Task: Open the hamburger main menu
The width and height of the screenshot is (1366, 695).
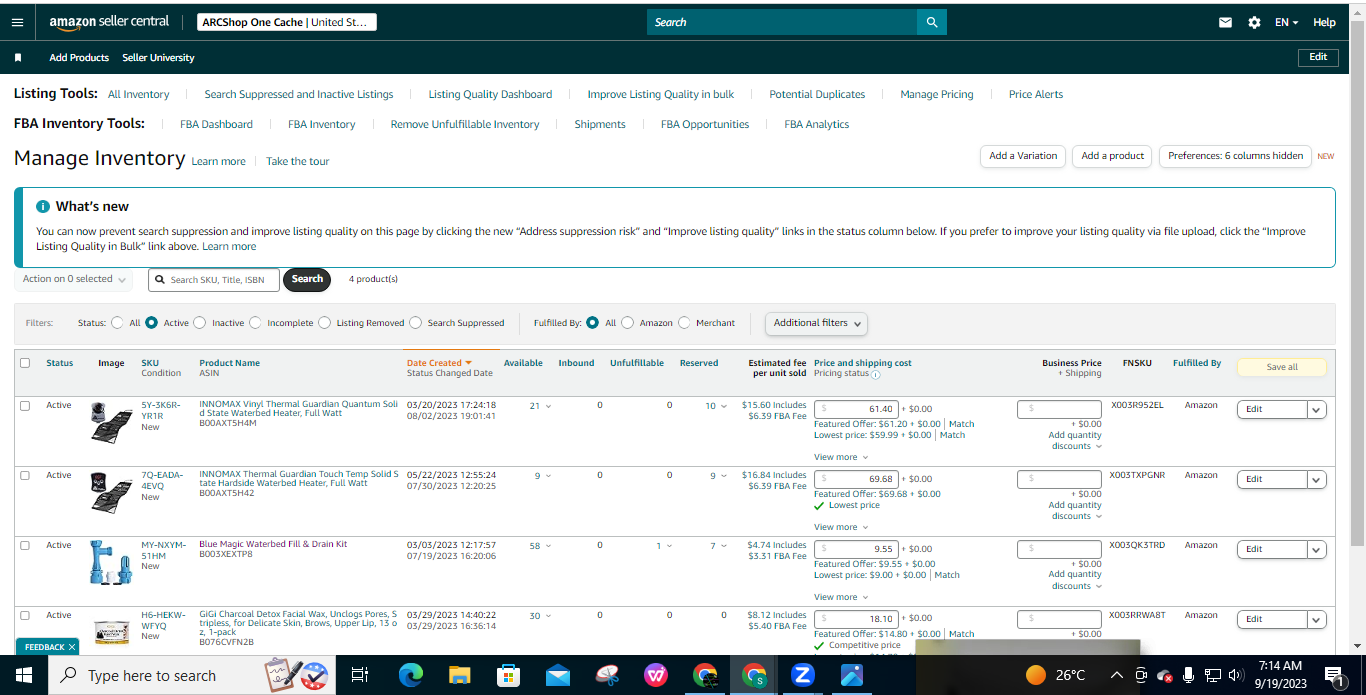Action: pyautogui.click(x=17, y=22)
